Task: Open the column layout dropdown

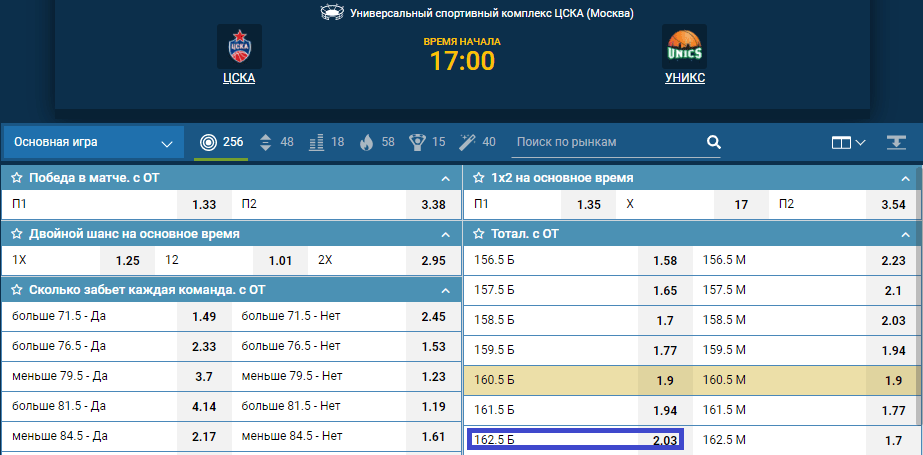Action: [x=848, y=142]
